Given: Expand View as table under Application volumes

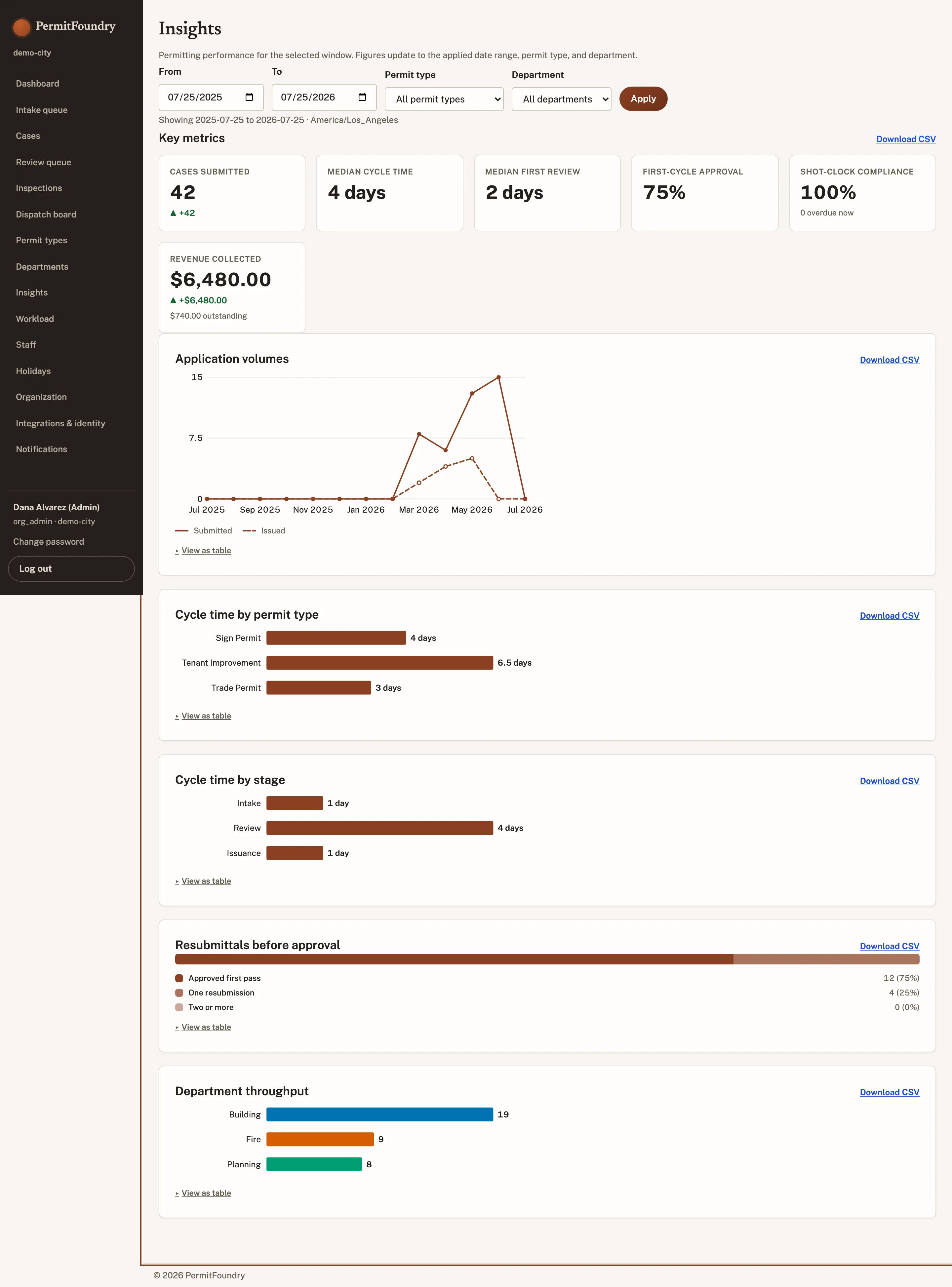Looking at the screenshot, I should [203, 550].
